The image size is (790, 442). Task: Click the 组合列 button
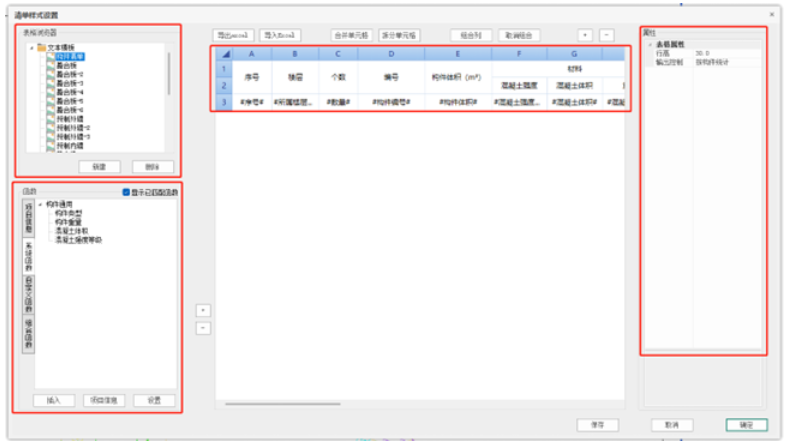pyautogui.click(x=471, y=35)
